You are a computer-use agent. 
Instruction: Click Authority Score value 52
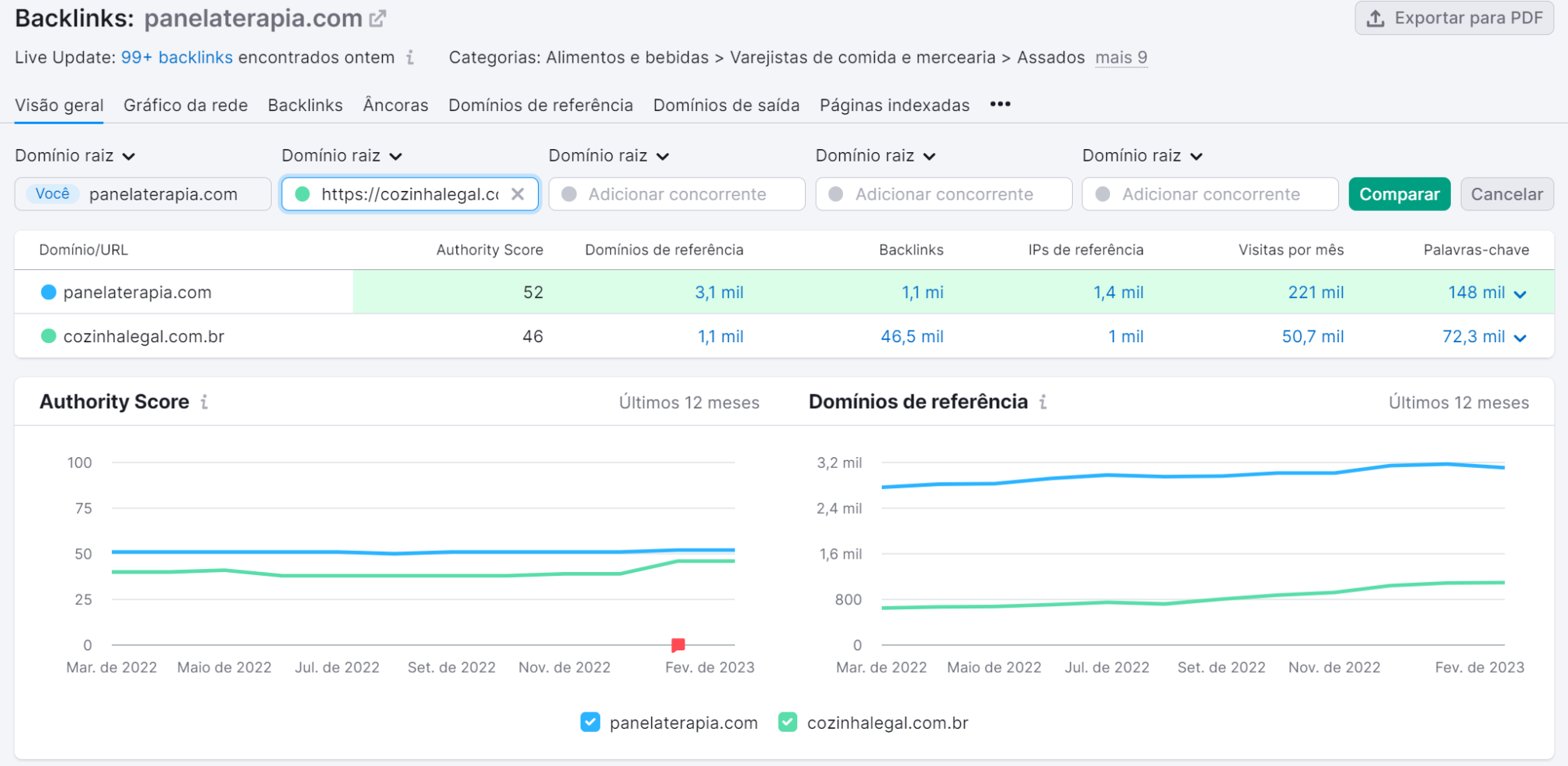[x=533, y=293]
